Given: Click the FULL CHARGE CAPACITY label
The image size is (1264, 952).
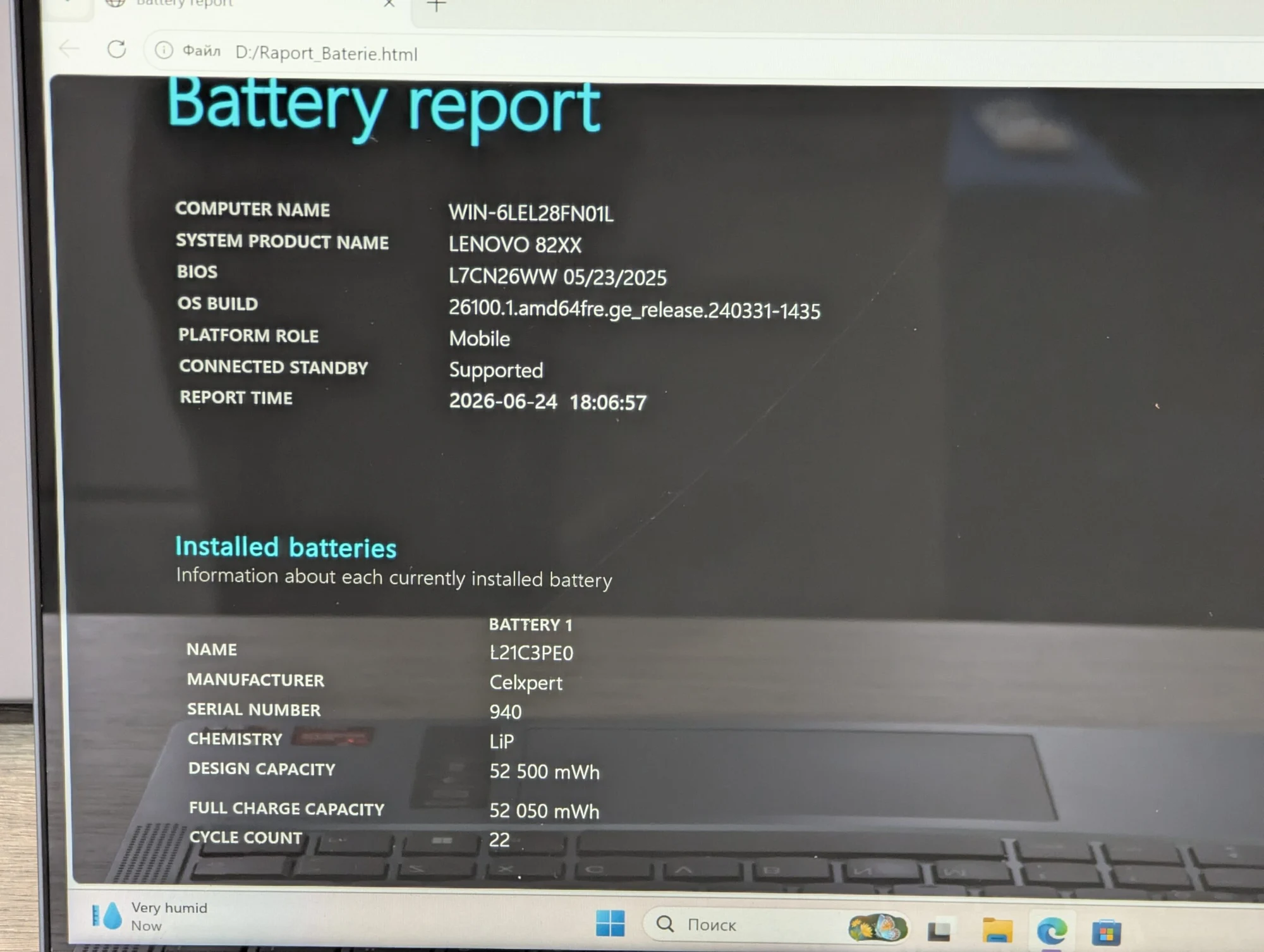Looking at the screenshot, I should (x=286, y=809).
